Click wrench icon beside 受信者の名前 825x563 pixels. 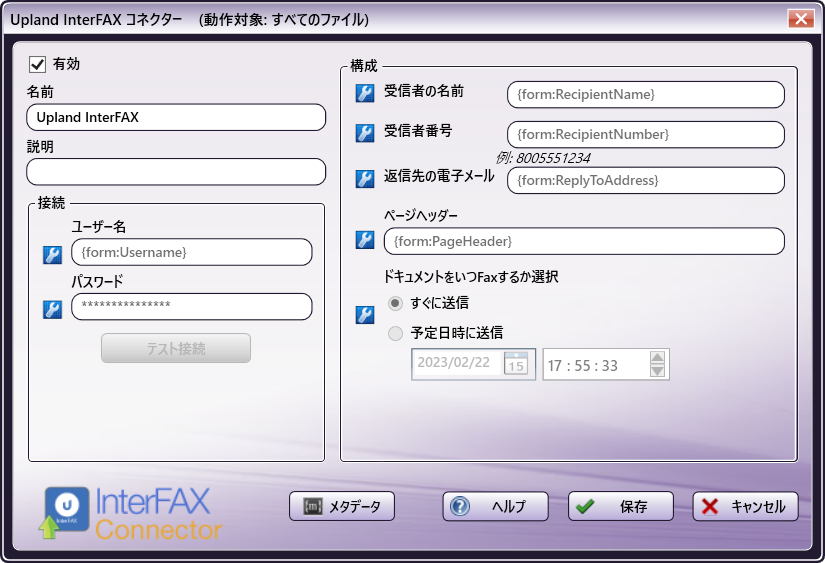[x=365, y=93]
